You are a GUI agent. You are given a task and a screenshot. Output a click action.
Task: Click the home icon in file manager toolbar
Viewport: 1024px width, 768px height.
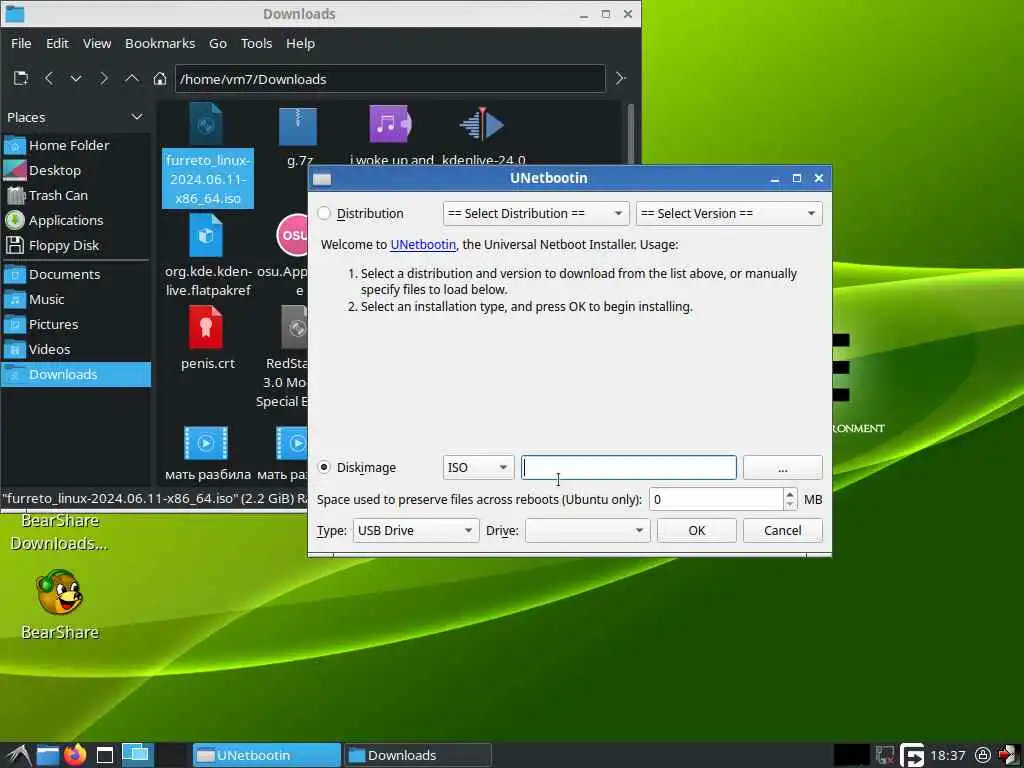tap(160, 78)
